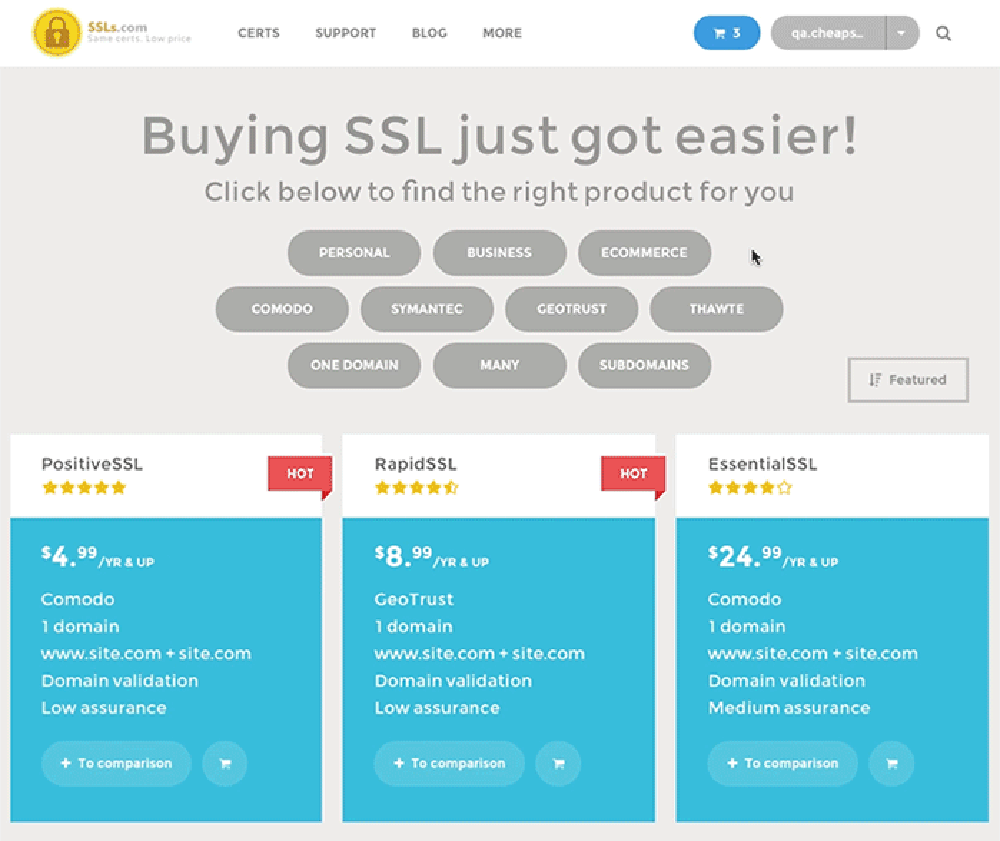Toggle the ECOMMERCE filter
The image size is (1000, 841).
coord(644,252)
